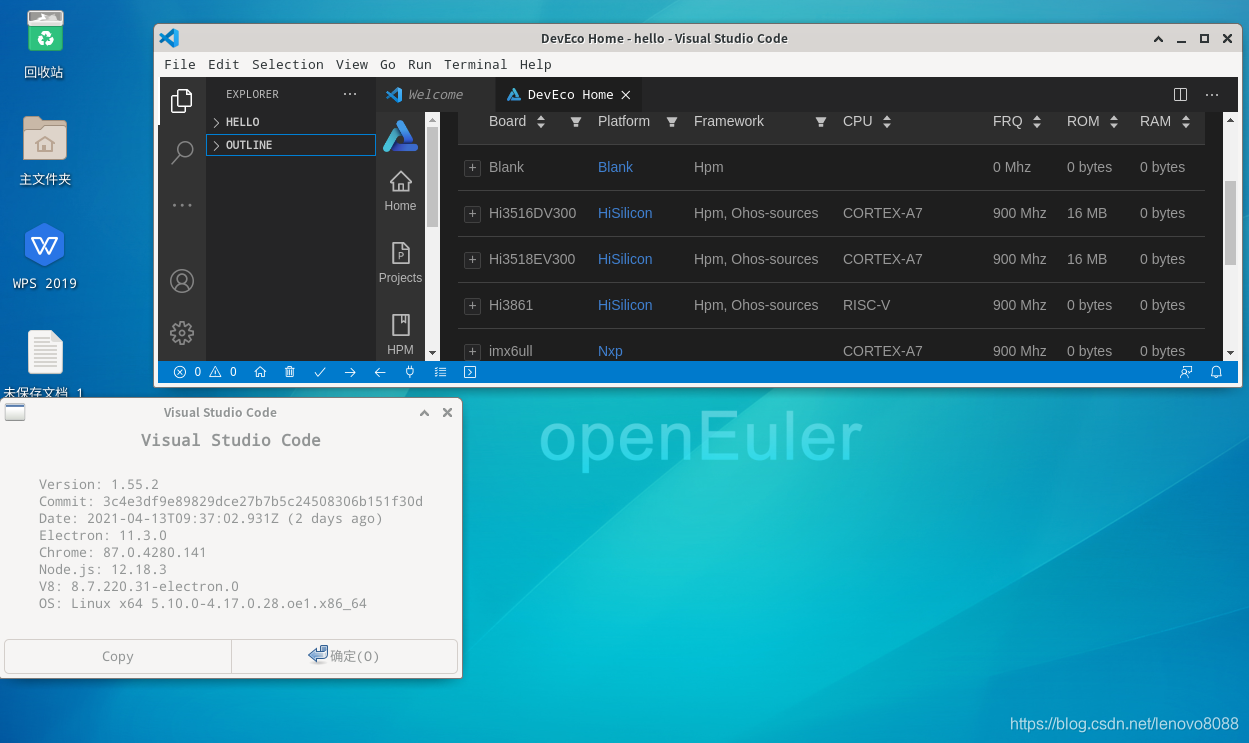This screenshot has height=743, width=1249.
Task: Open the Explorer view in activity bar
Action: tap(182, 100)
